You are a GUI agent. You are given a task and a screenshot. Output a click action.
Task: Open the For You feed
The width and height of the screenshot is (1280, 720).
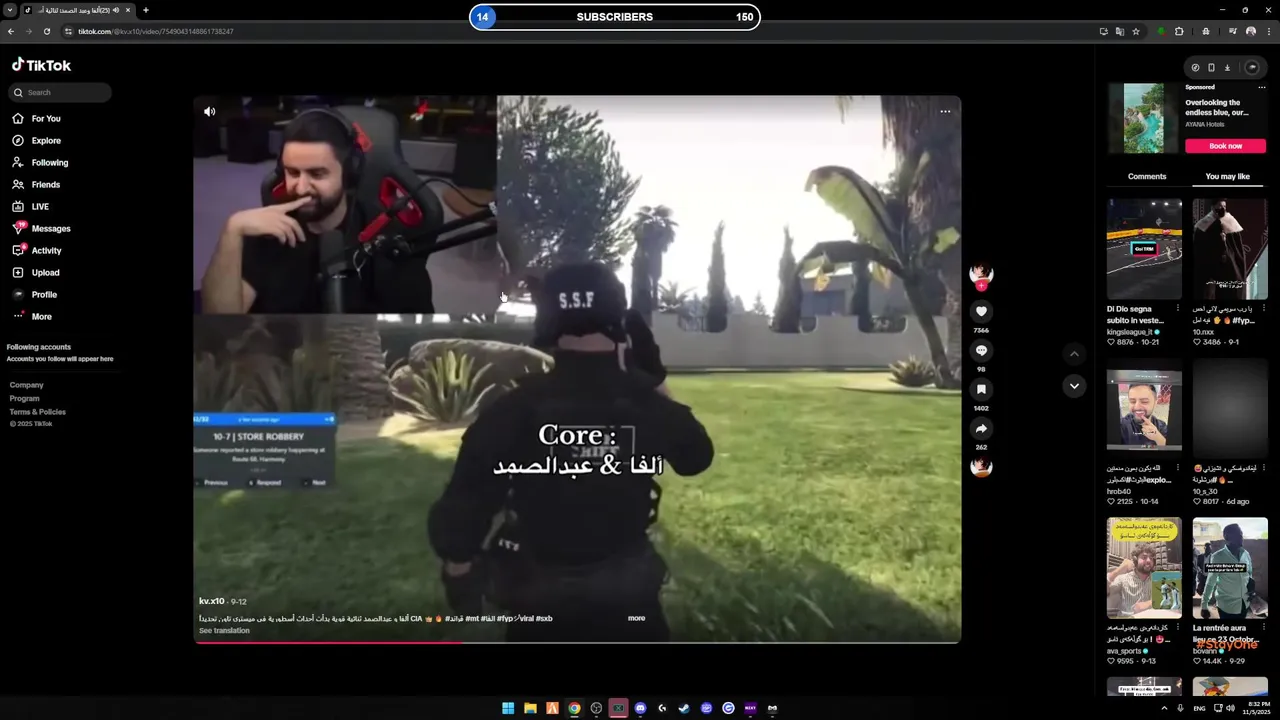pyautogui.click(x=36, y=118)
